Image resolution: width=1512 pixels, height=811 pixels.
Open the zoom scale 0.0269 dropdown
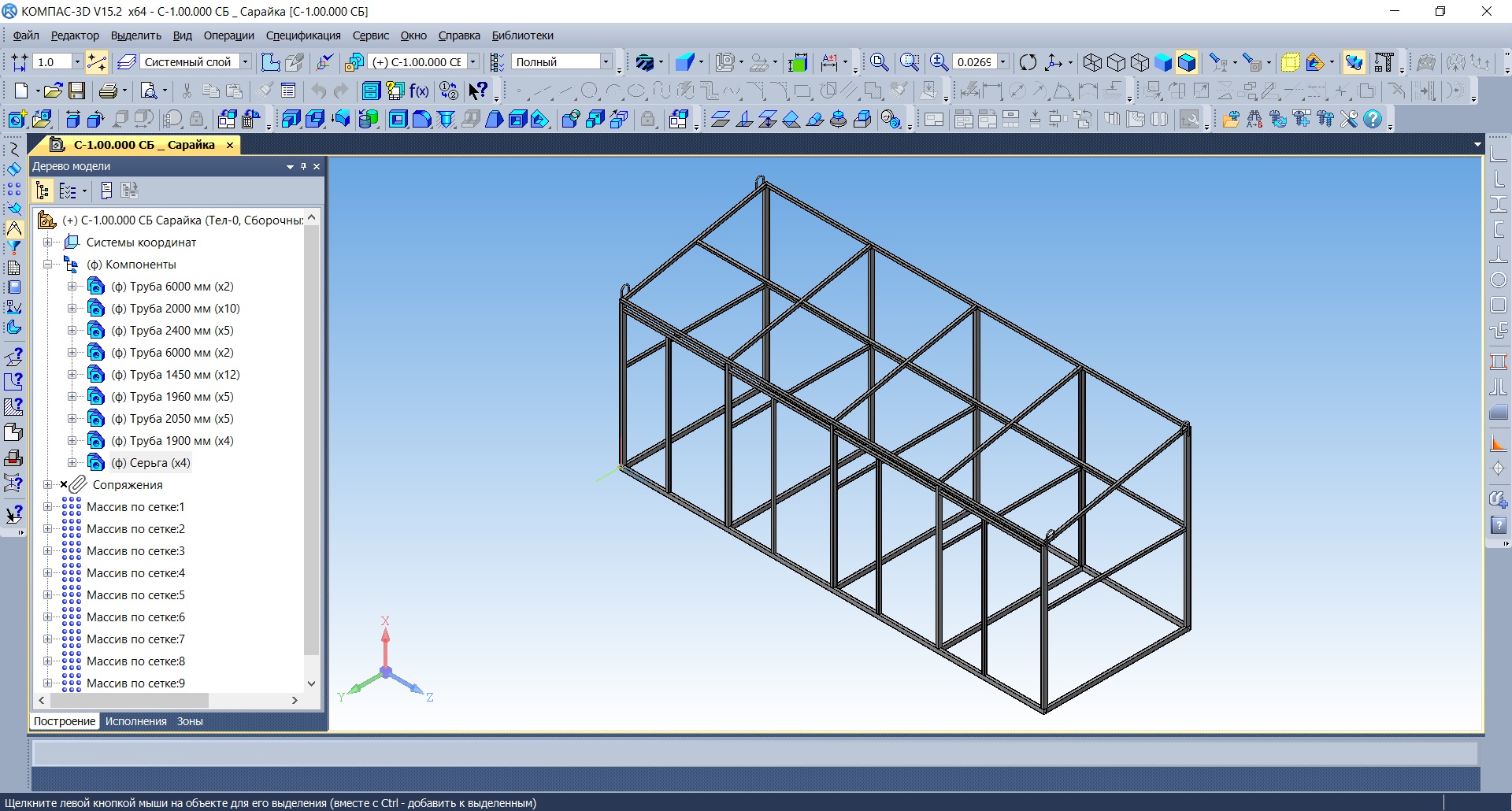point(1002,62)
